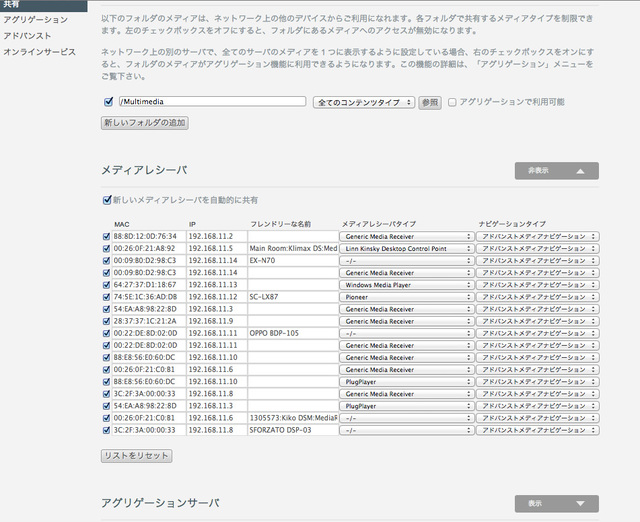Open the アドバンスト sidebar item
Image resolution: width=640 pixels, height=522 pixels.
(x=28, y=35)
